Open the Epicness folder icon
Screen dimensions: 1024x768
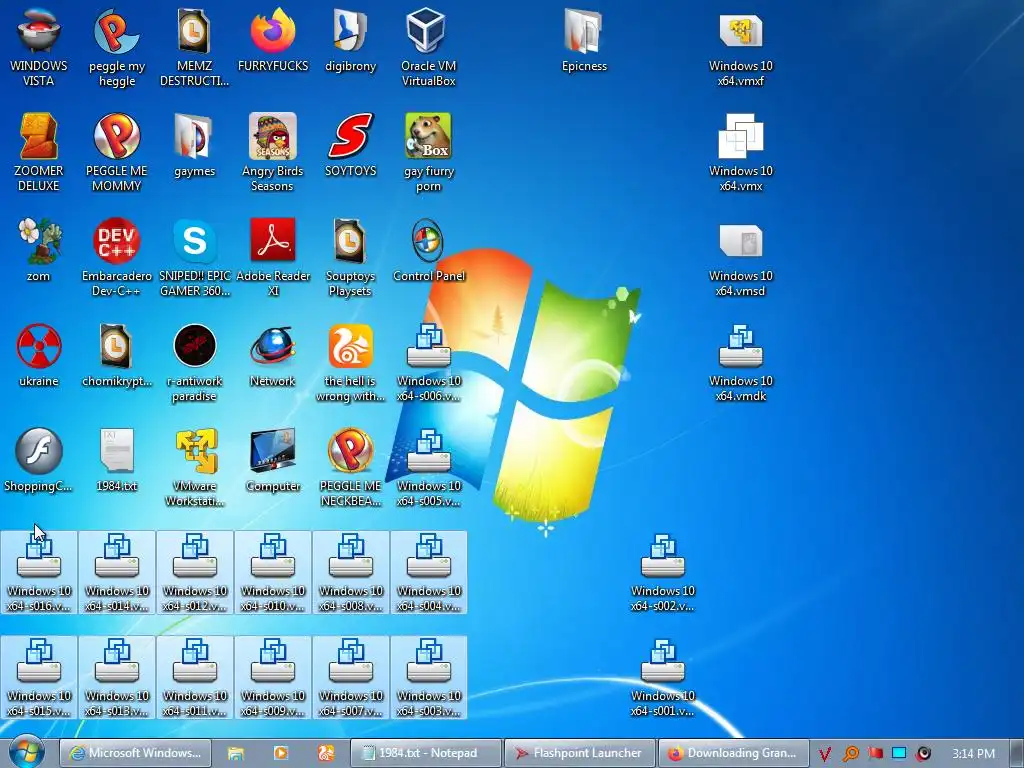tap(584, 40)
